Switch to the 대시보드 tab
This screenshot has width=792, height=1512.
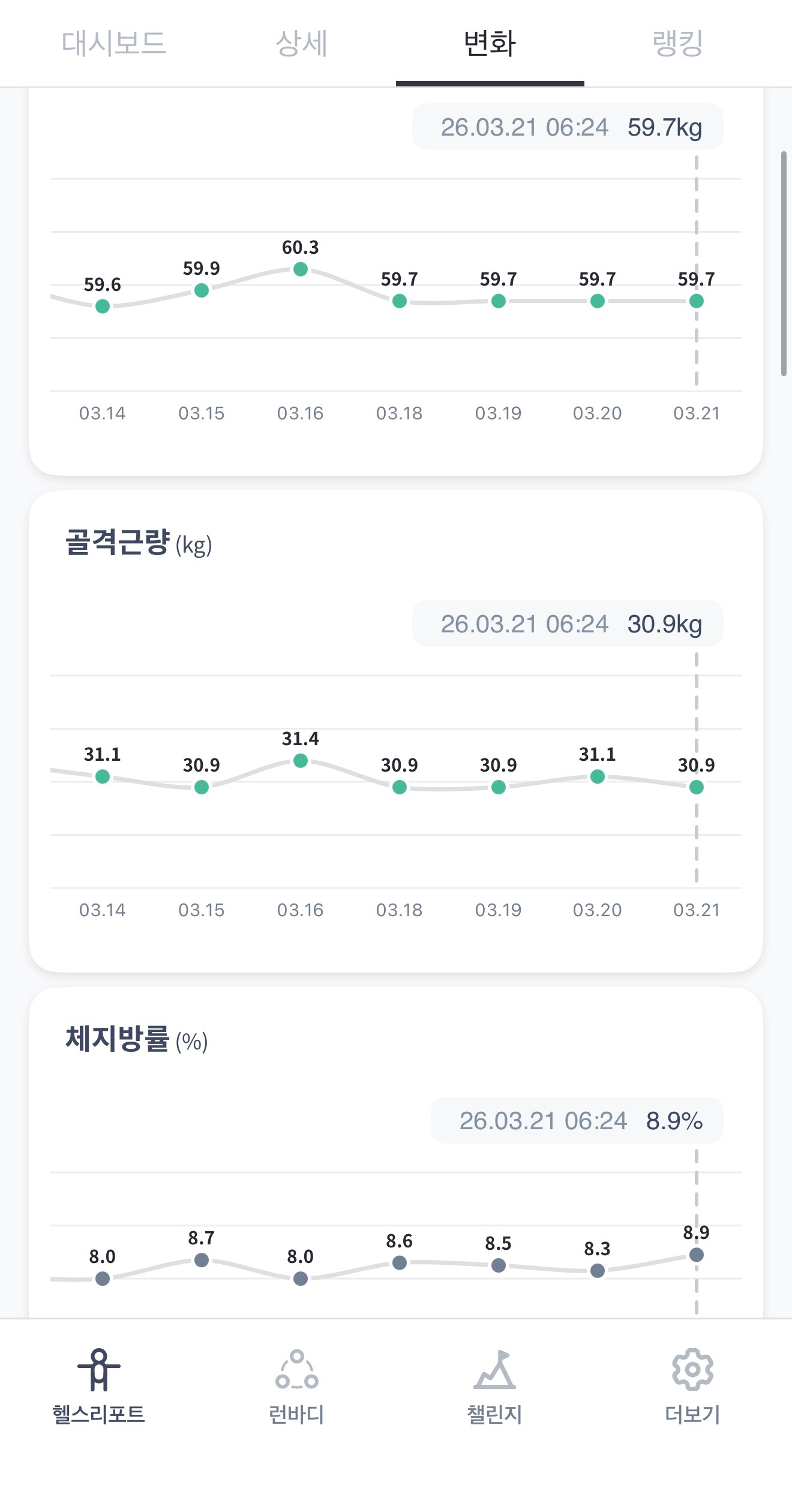[x=113, y=43]
